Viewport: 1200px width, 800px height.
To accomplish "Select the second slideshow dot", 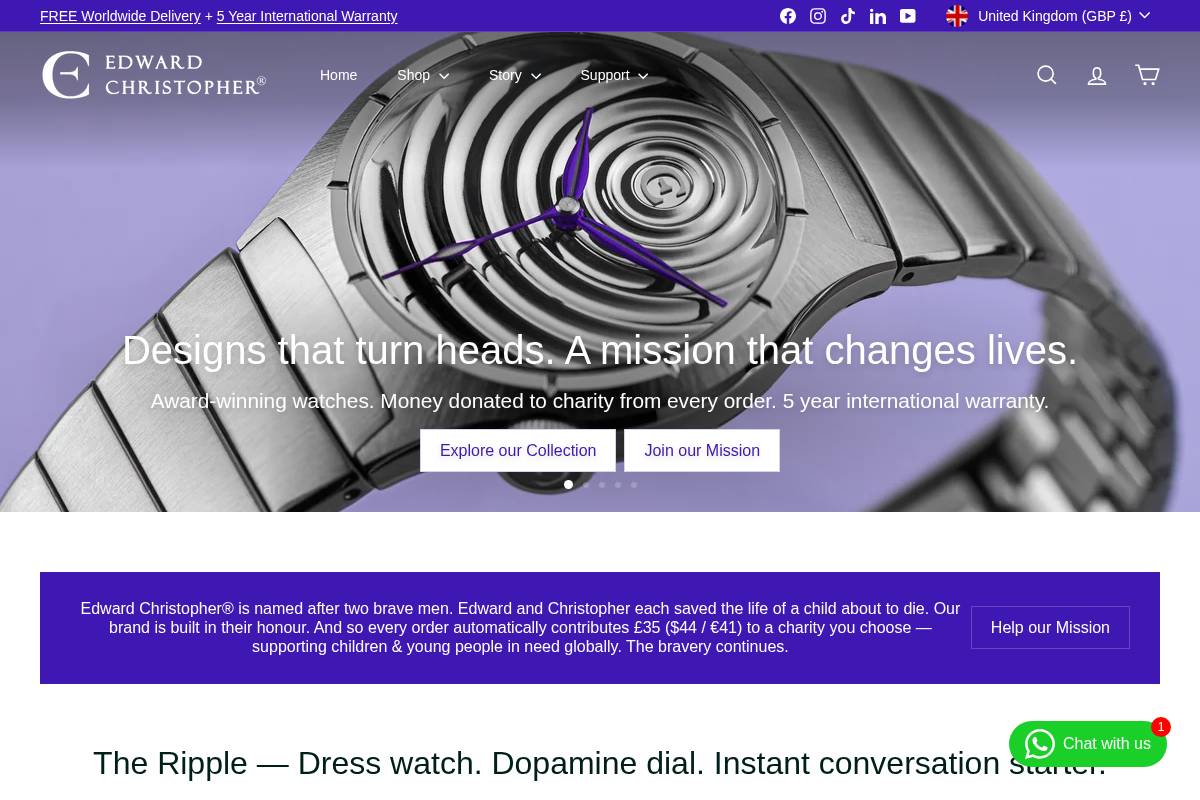I will point(586,485).
